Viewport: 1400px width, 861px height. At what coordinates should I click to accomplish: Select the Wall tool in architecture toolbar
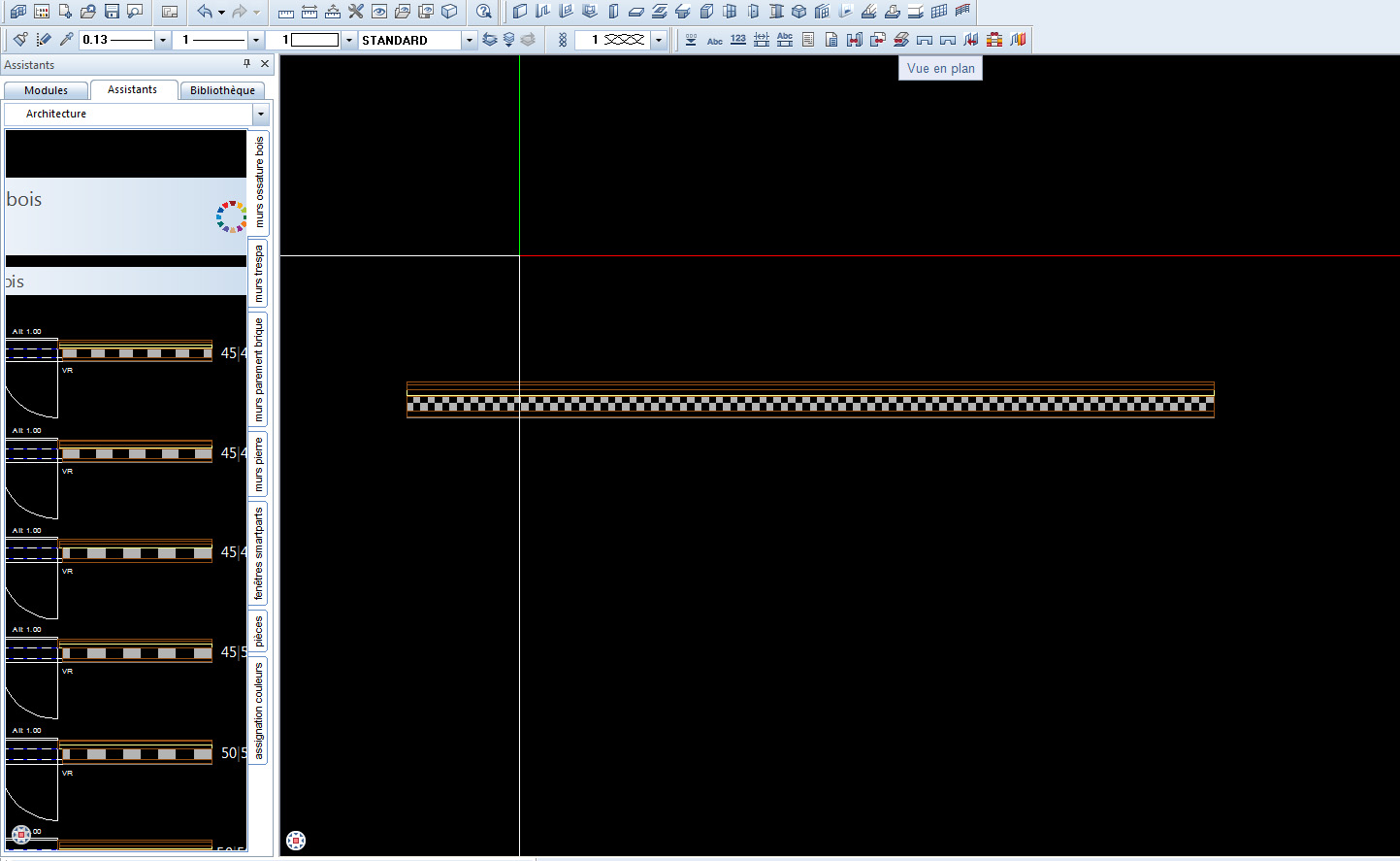(x=520, y=12)
